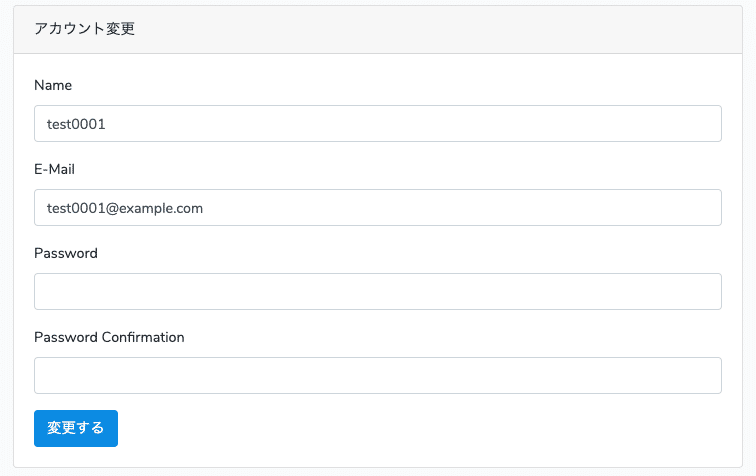Click into the empty Password field
This screenshot has width=756, height=476.
pyautogui.click(x=378, y=292)
